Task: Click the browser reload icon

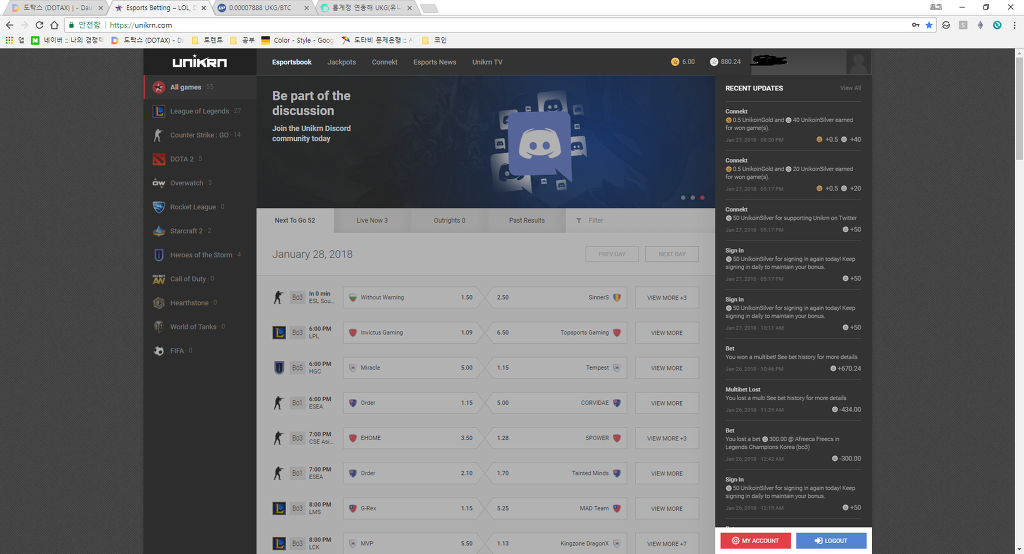Action: point(39,25)
